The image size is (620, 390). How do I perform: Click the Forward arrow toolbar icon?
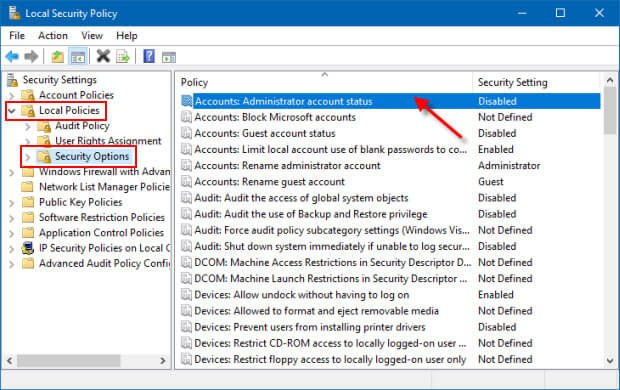tap(31, 57)
